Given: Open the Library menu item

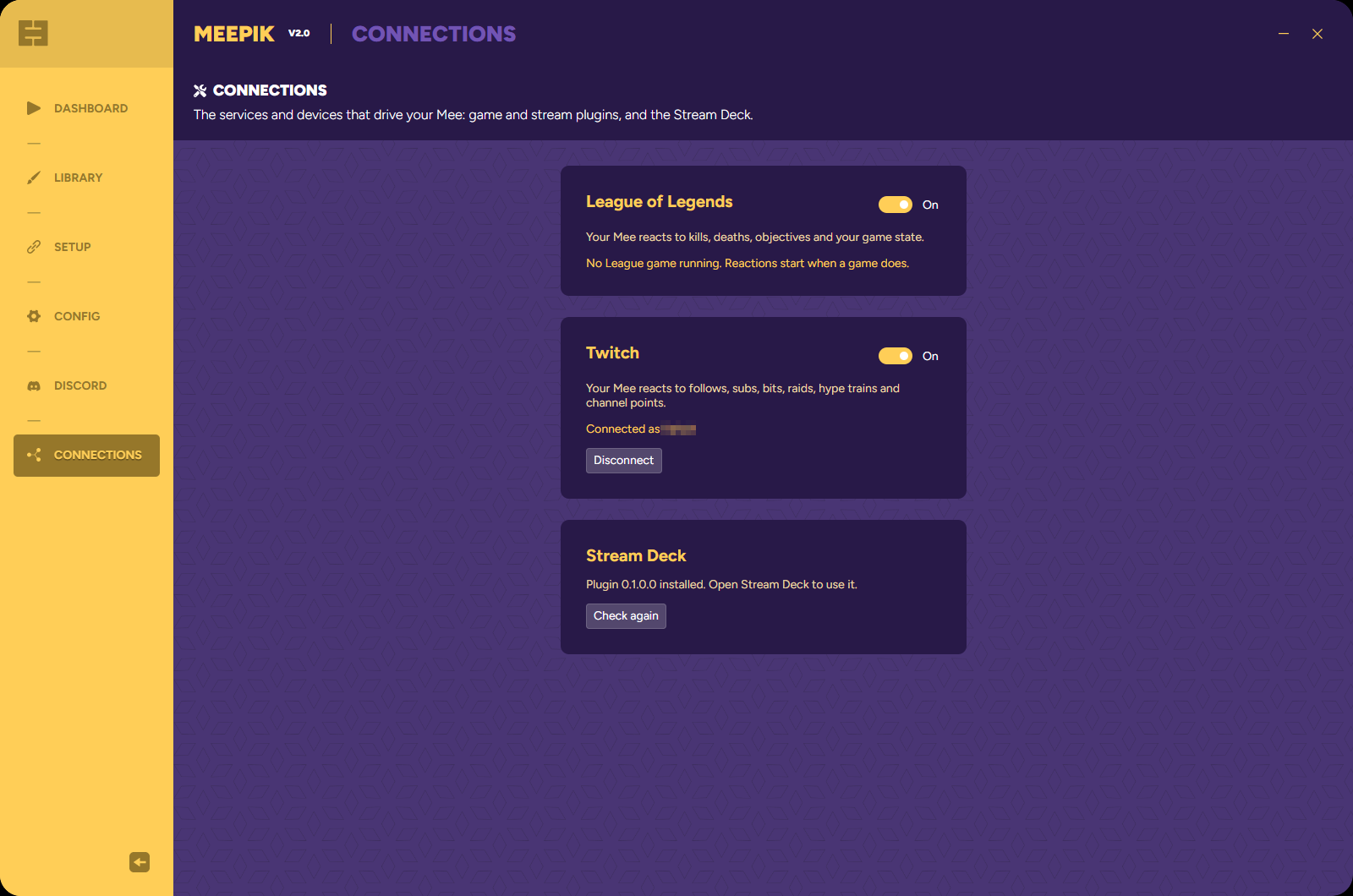Looking at the screenshot, I should tap(86, 178).
